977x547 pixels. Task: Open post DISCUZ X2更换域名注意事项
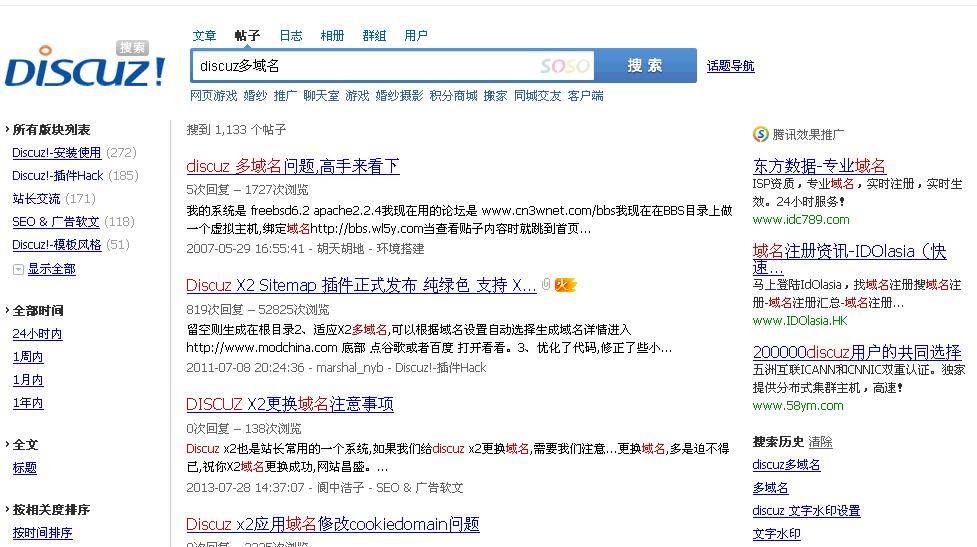[x=290, y=404]
